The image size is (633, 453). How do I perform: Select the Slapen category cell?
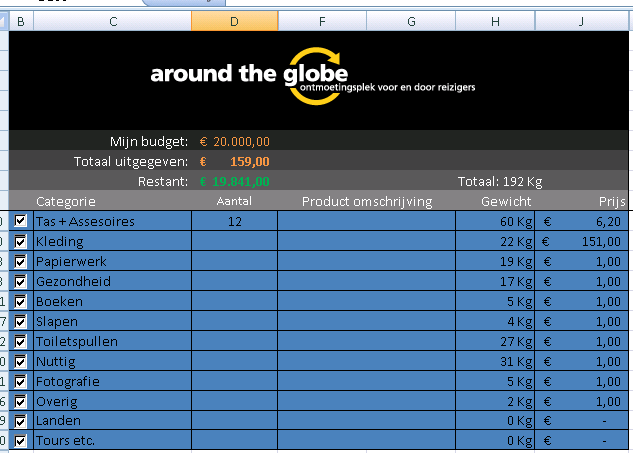point(113,322)
